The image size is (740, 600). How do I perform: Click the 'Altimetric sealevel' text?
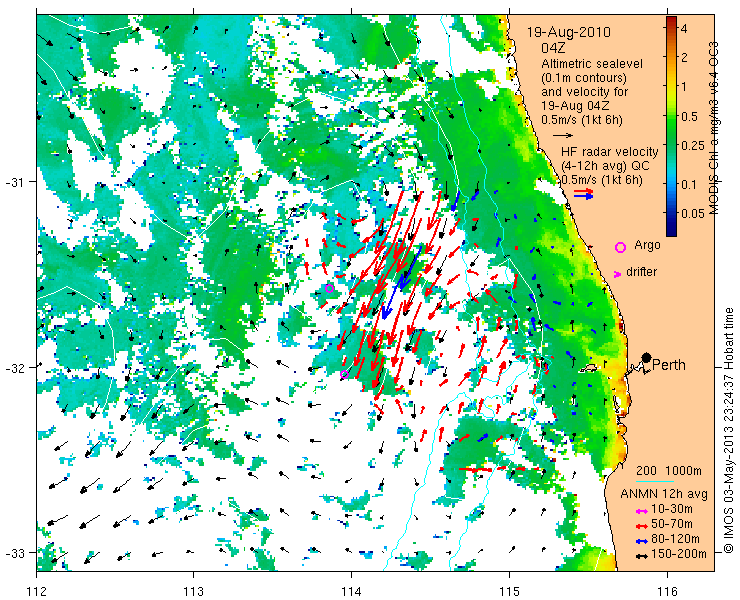tap(592, 63)
